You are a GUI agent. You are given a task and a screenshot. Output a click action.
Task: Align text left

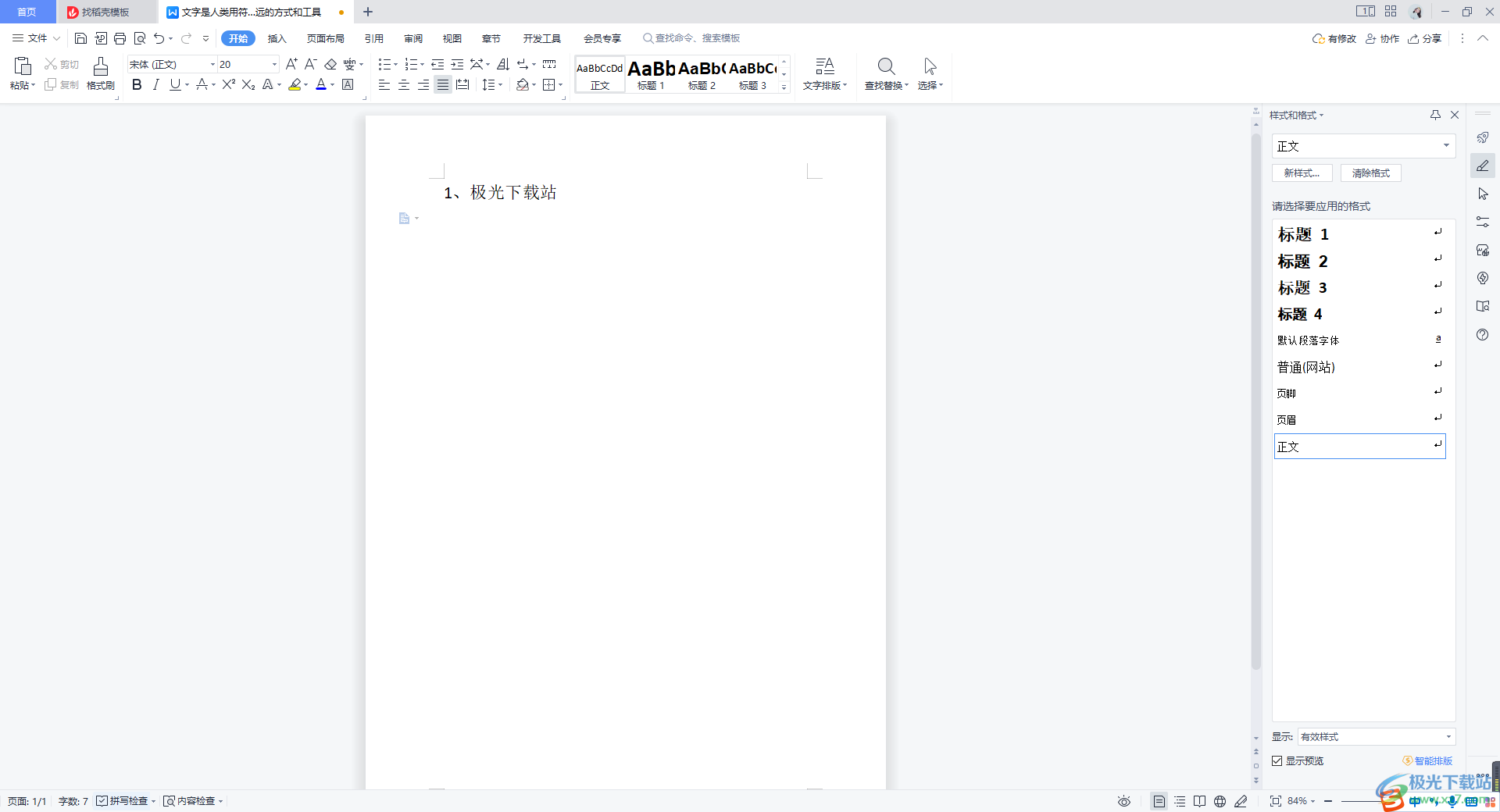click(x=384, y=84)
